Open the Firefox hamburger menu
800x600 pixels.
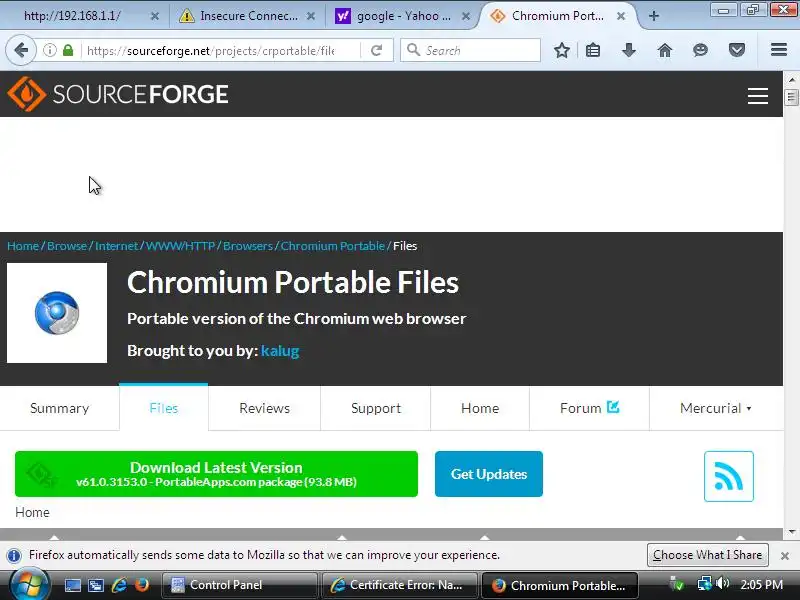(779, 49)
